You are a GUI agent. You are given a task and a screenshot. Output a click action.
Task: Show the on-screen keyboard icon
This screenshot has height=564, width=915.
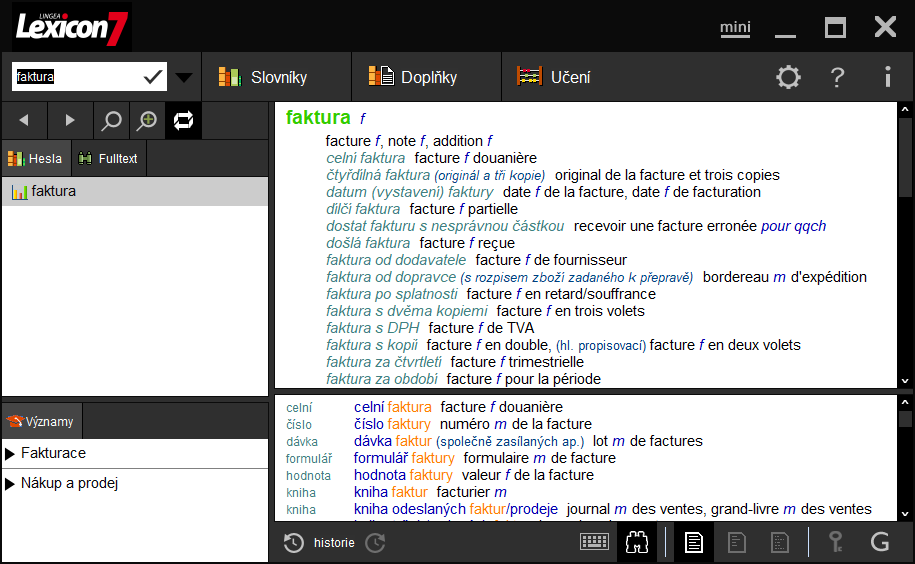[x=594, y=542]
